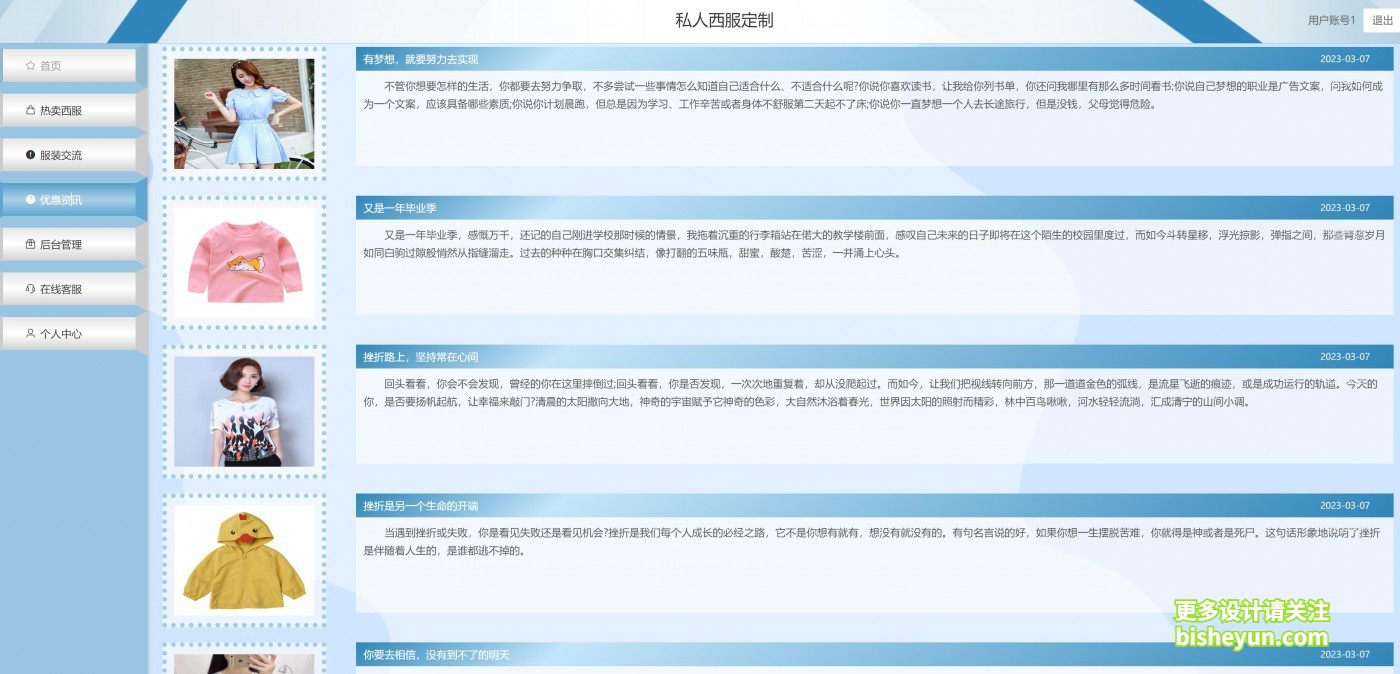
Task: Click the 私人西服定制 site title
Action: [x=724, y=21]
